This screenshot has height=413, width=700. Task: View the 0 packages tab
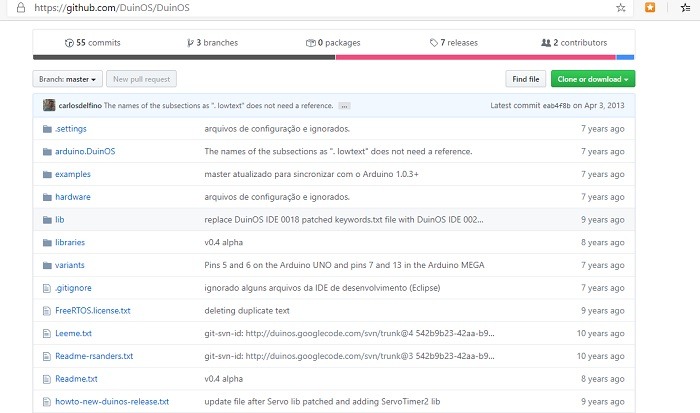click(333, 43)
